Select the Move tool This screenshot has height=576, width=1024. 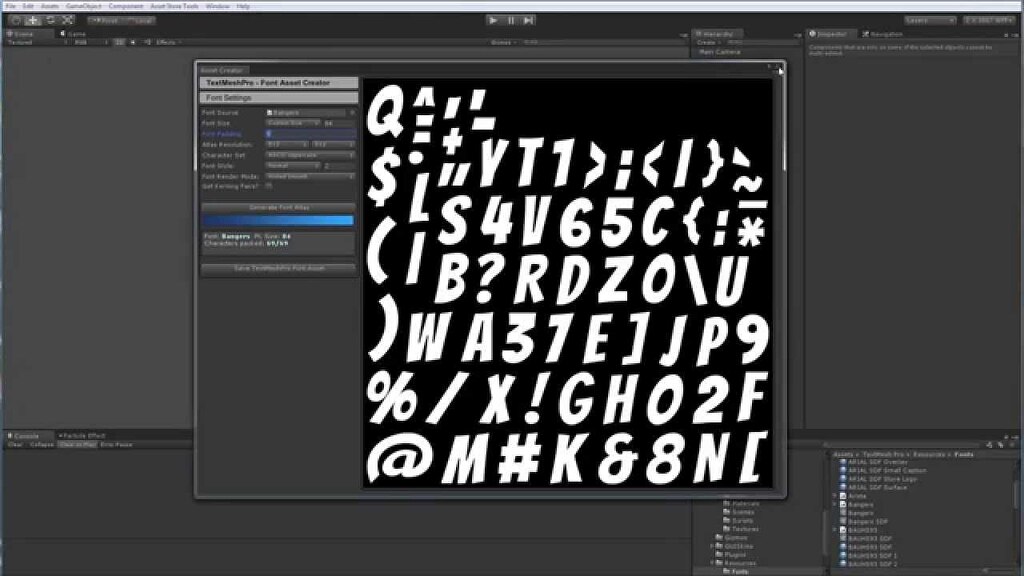click(x=31, y=20)
